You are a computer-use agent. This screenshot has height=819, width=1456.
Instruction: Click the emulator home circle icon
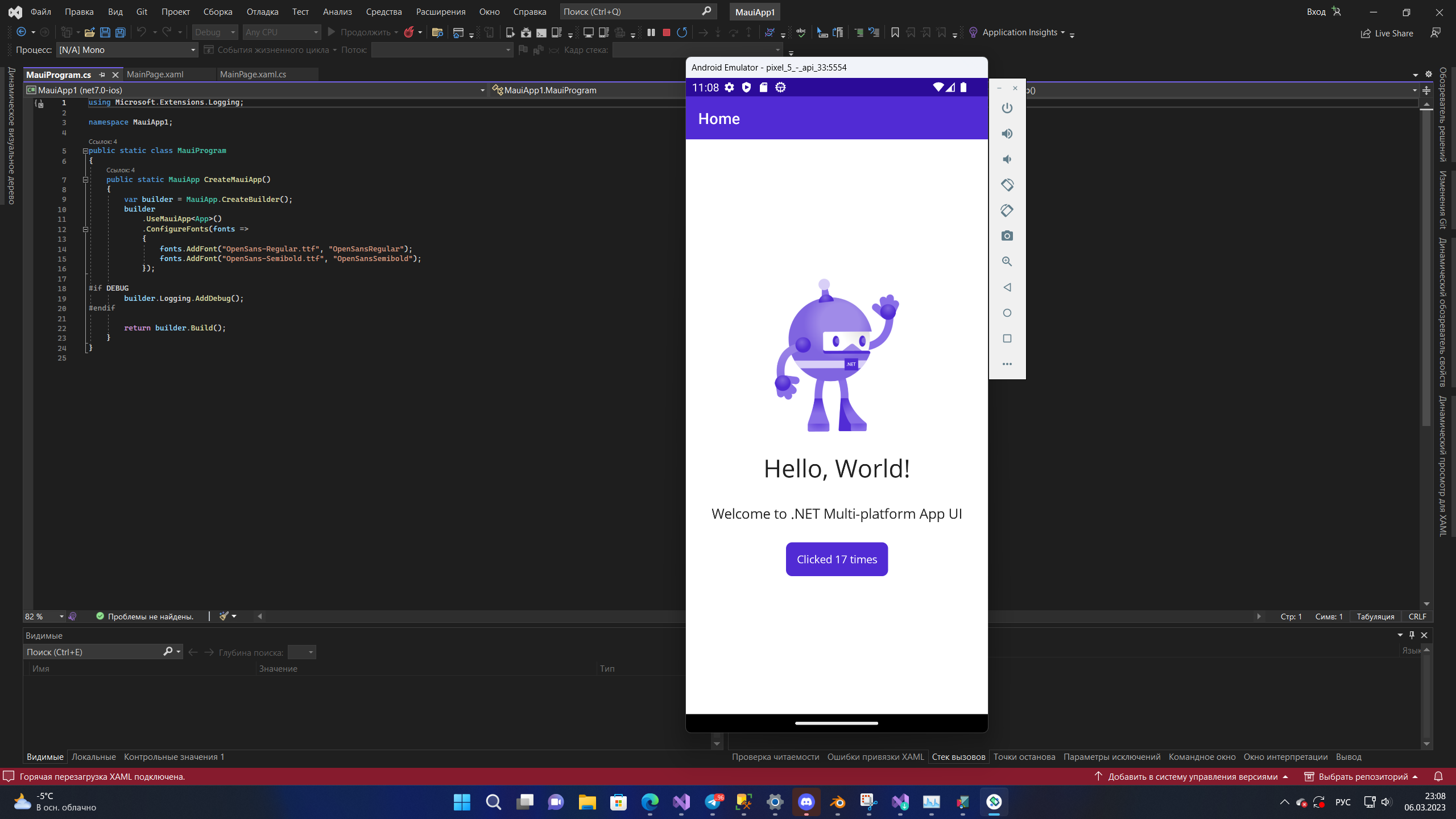[1007, 313]
